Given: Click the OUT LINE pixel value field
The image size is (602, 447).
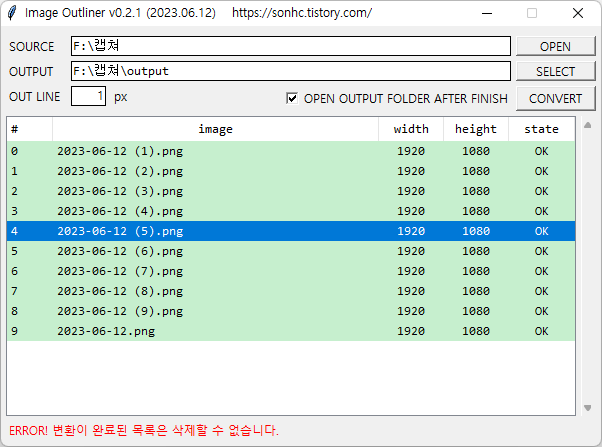Looking at the screenshot, I should tap(88, 96).
